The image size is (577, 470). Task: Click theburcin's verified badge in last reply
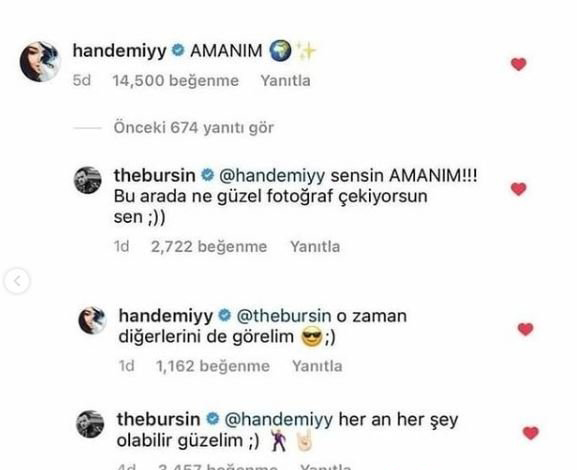tap(213, 419)
